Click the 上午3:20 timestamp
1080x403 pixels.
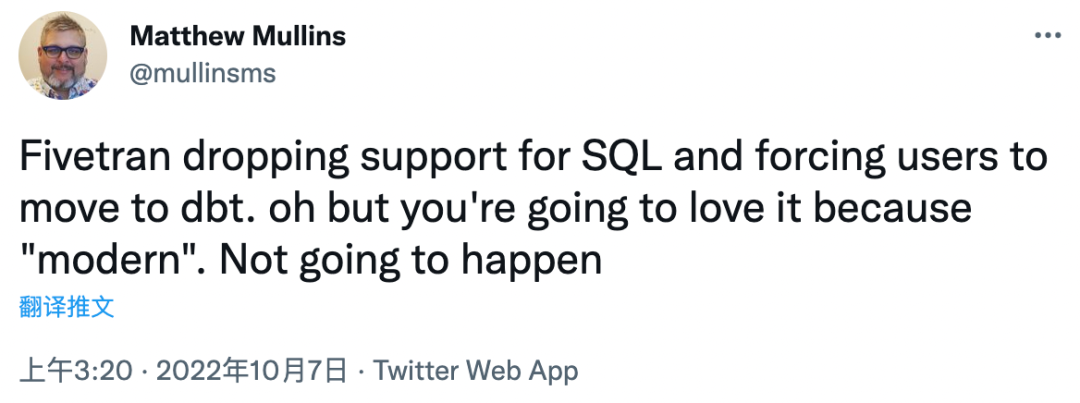click(x=77, y=372)
